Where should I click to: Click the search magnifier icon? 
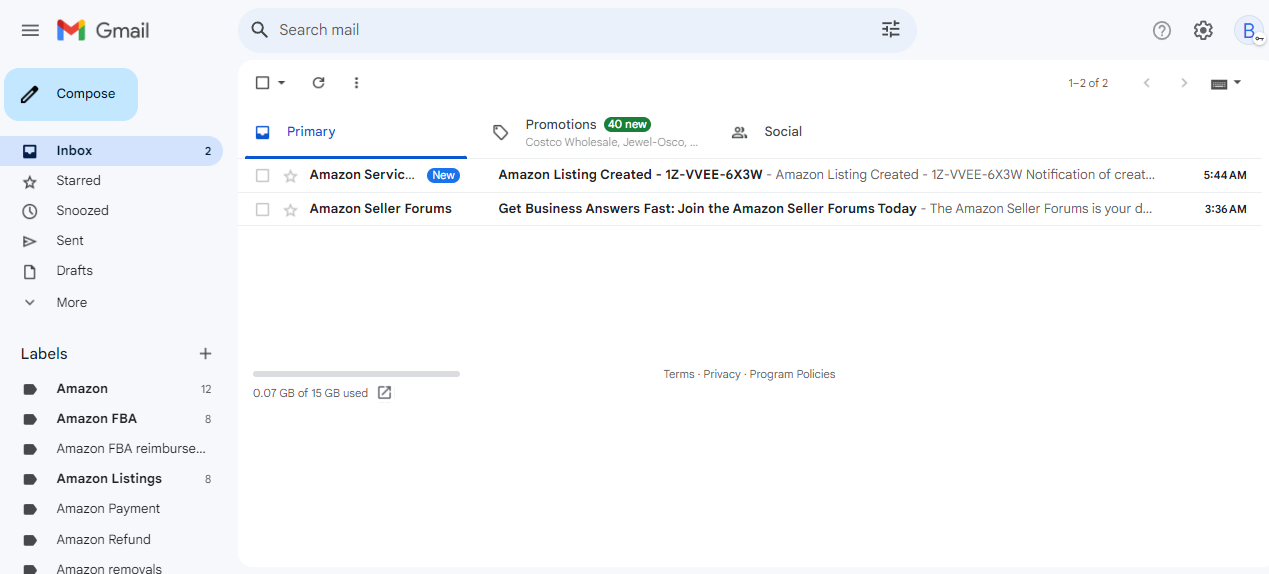(x=260, y=30)
